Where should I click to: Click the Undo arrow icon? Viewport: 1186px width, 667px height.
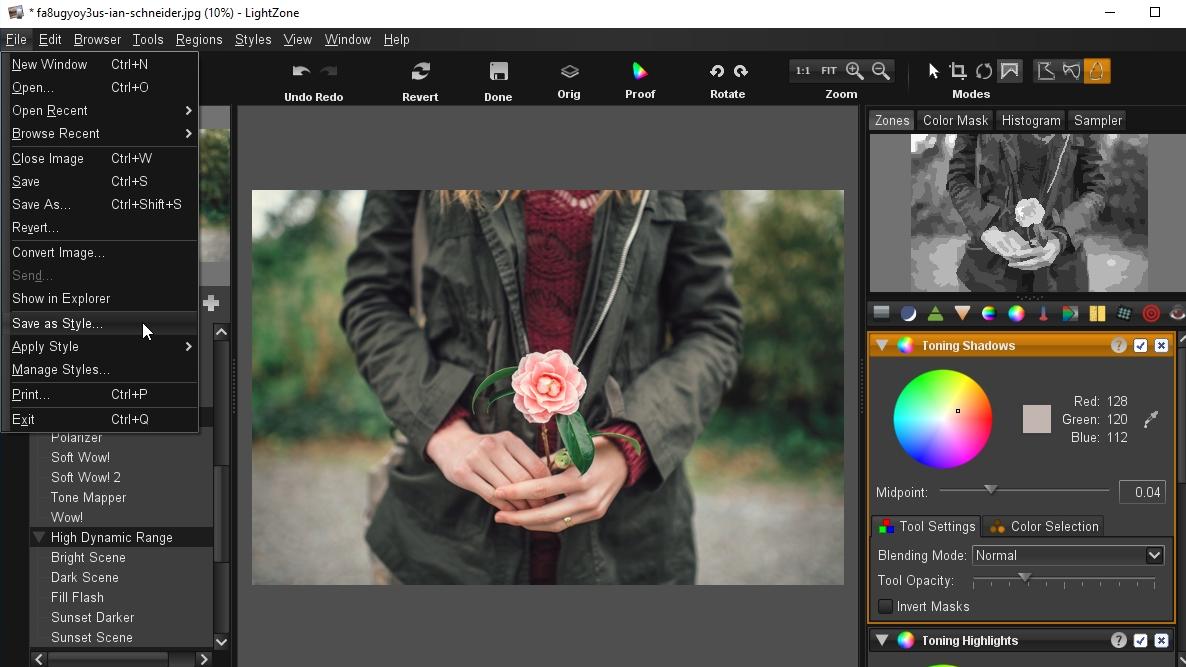tap(301, 71)
